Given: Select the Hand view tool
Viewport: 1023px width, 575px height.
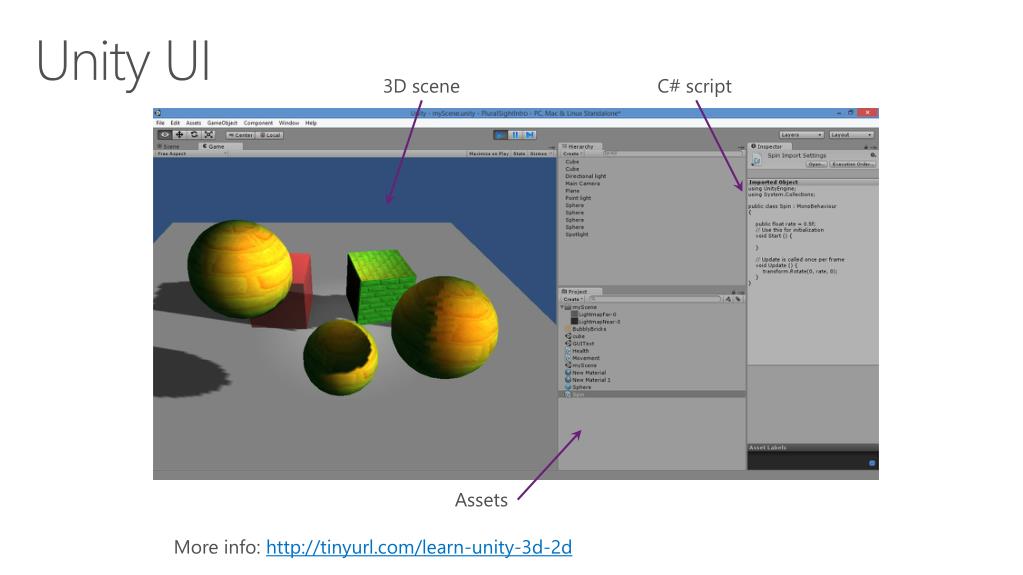Looking at the screenshot, I should (x=165, y=134).
